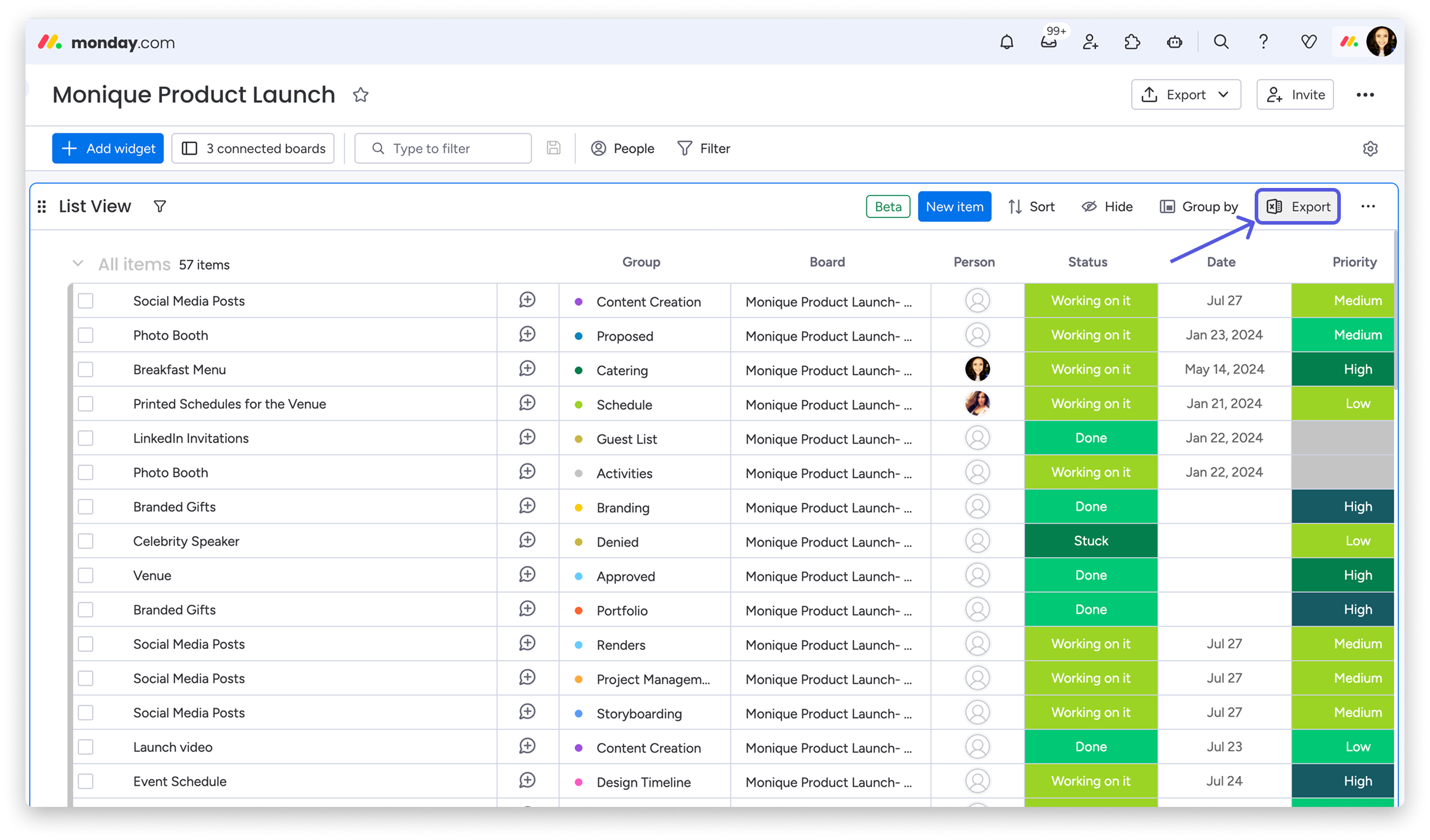Image resolution: width=1430 pixels, height=840 pixels.
Task: Open the notifications bell
Action: click(1006, 42)
